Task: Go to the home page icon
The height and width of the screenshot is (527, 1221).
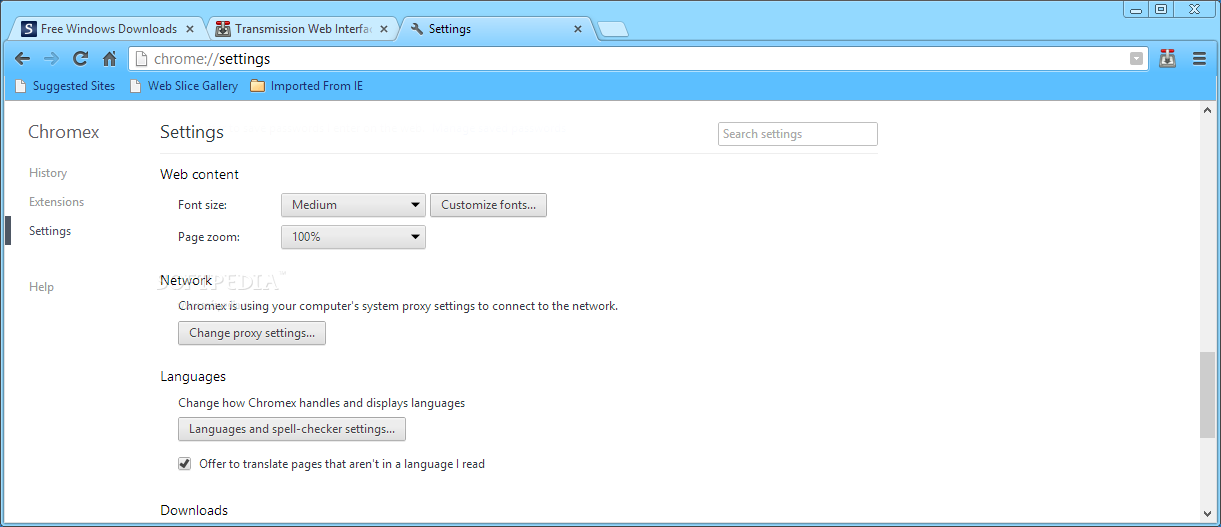Action: tap(110, 59)
